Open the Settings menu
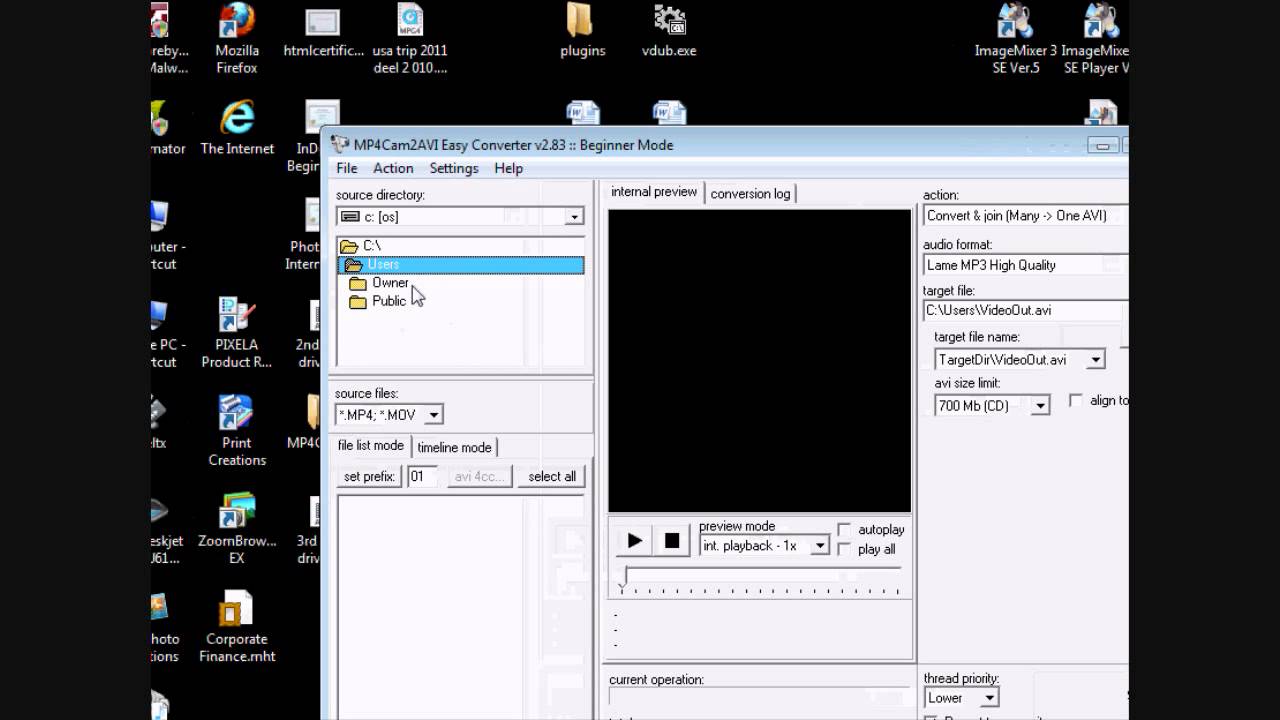This screenshot has height=720, width=1280. click(454, 168)
